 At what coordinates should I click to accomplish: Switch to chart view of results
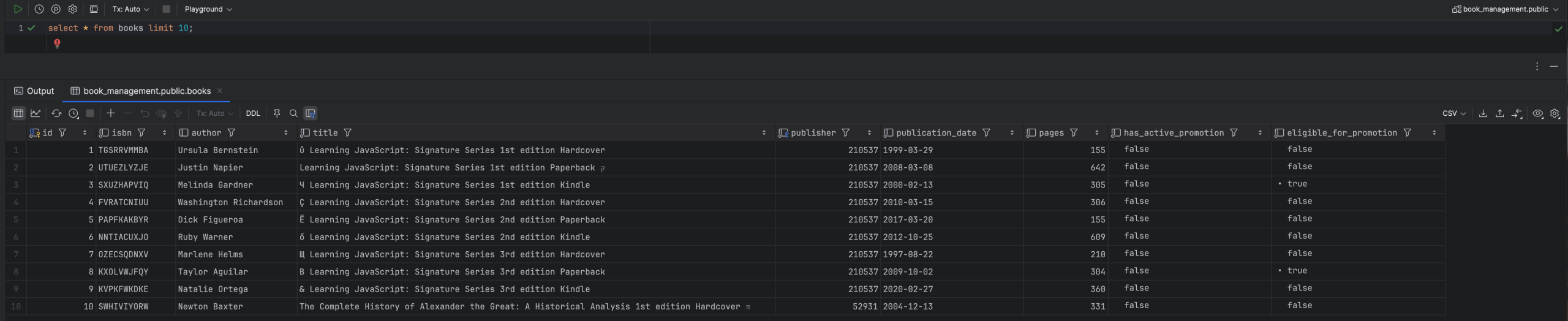[x=36, y=113]
